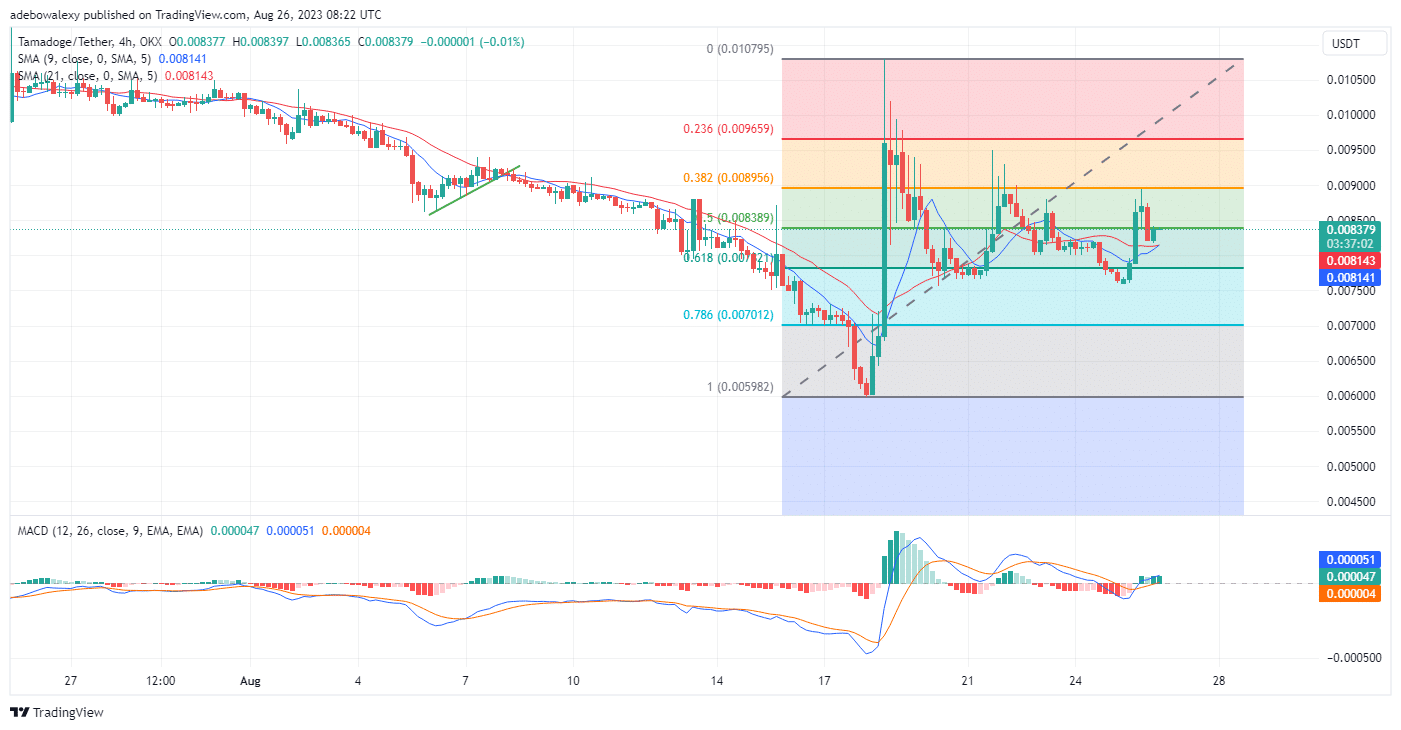This screenshot has width=1401, height=730.
Task: Select the Tamadoge/Tether, 4h, OKX symbol title
Action: [91, 42]
